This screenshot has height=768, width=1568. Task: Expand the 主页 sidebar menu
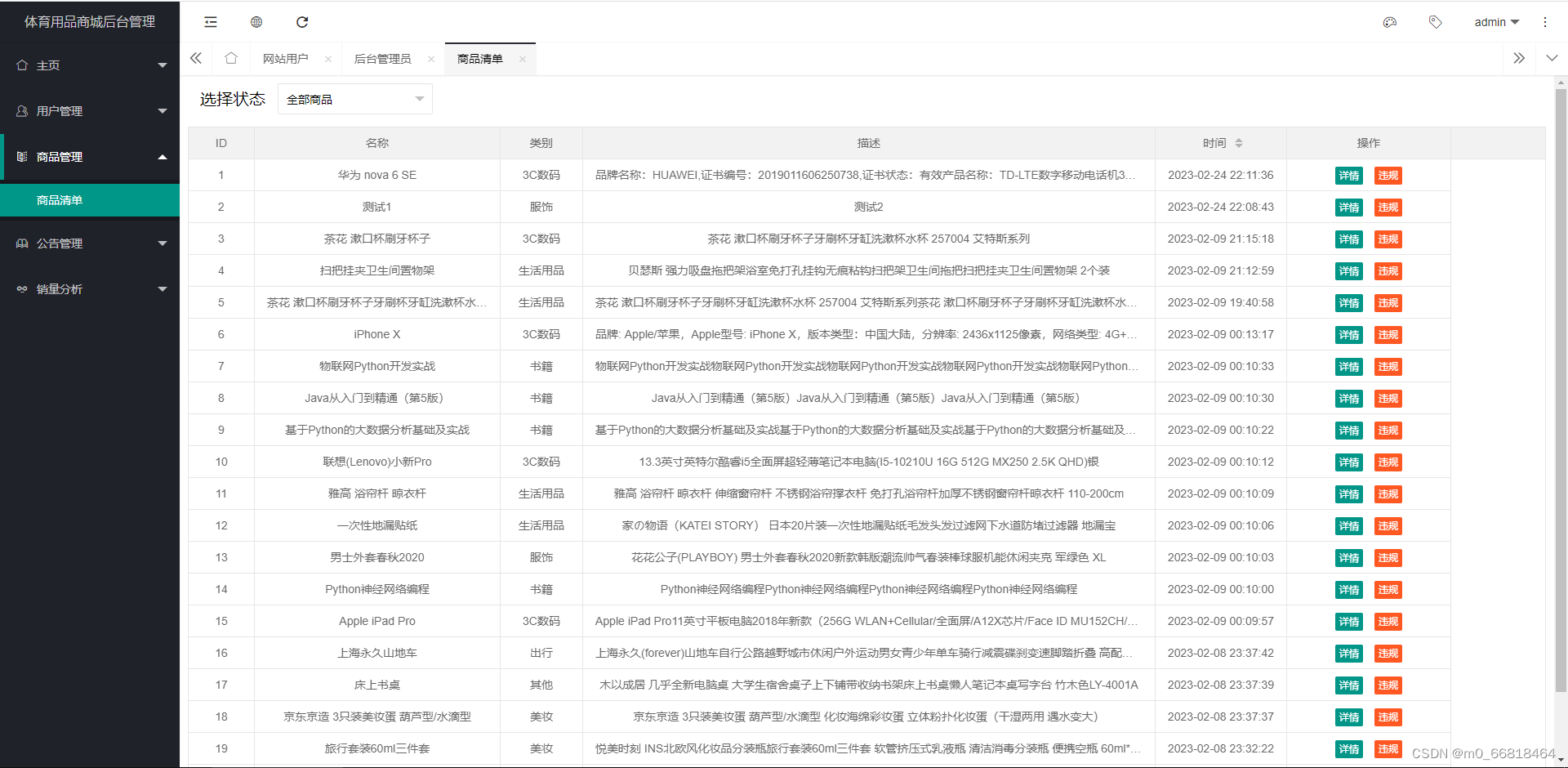(x=90, y=65)
